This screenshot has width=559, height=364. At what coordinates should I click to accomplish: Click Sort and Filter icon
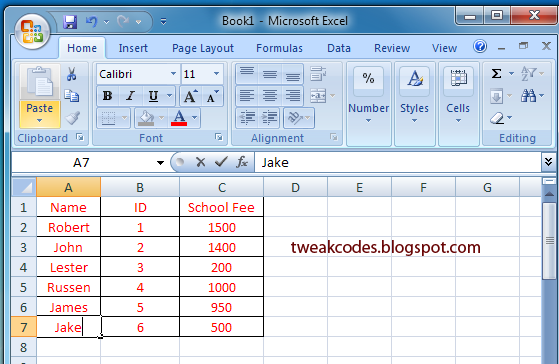[x=528, y=73]
